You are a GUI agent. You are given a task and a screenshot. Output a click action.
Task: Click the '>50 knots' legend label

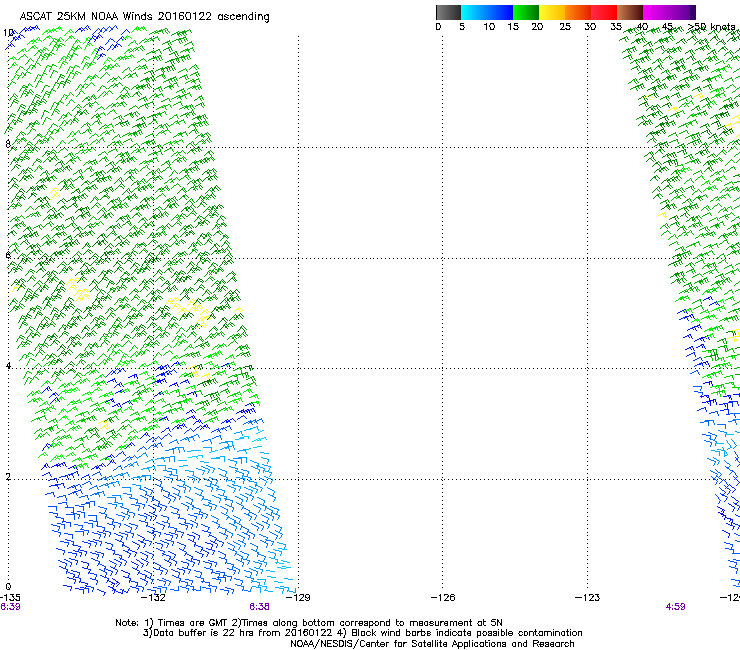point(712,27)
